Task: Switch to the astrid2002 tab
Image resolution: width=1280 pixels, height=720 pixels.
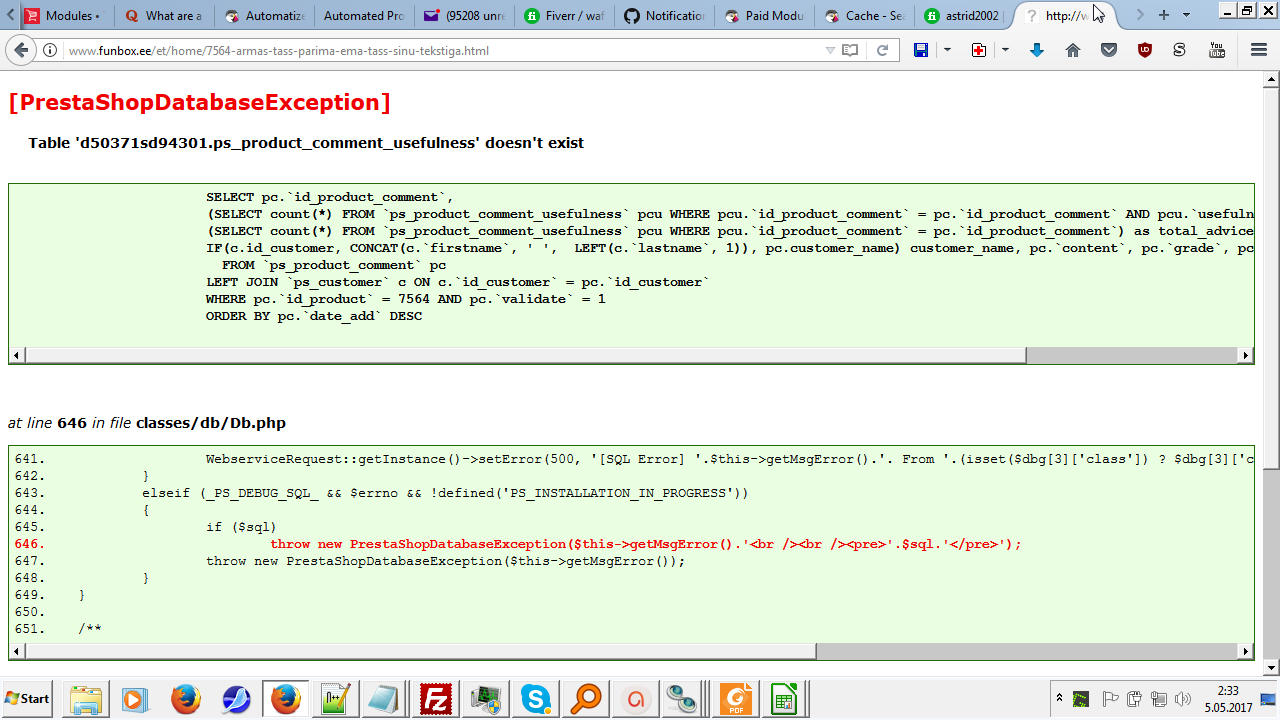Action: point(964,16)
